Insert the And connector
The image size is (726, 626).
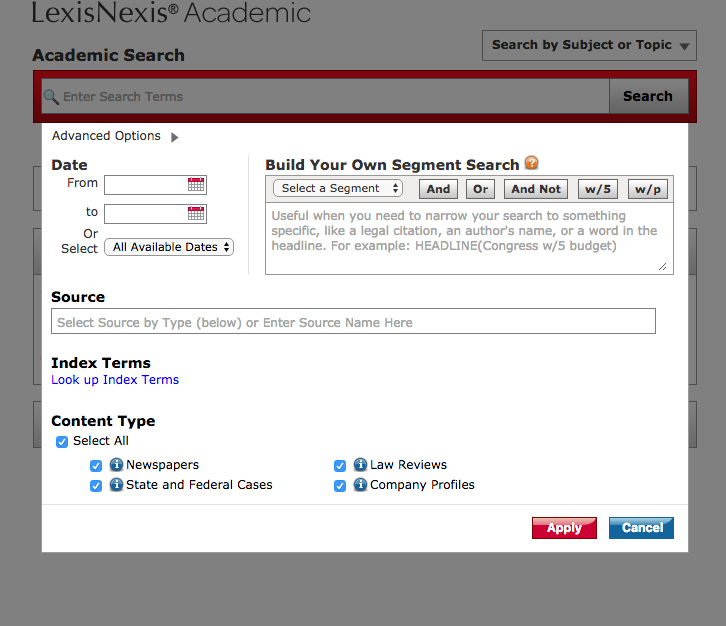point(438,189)
